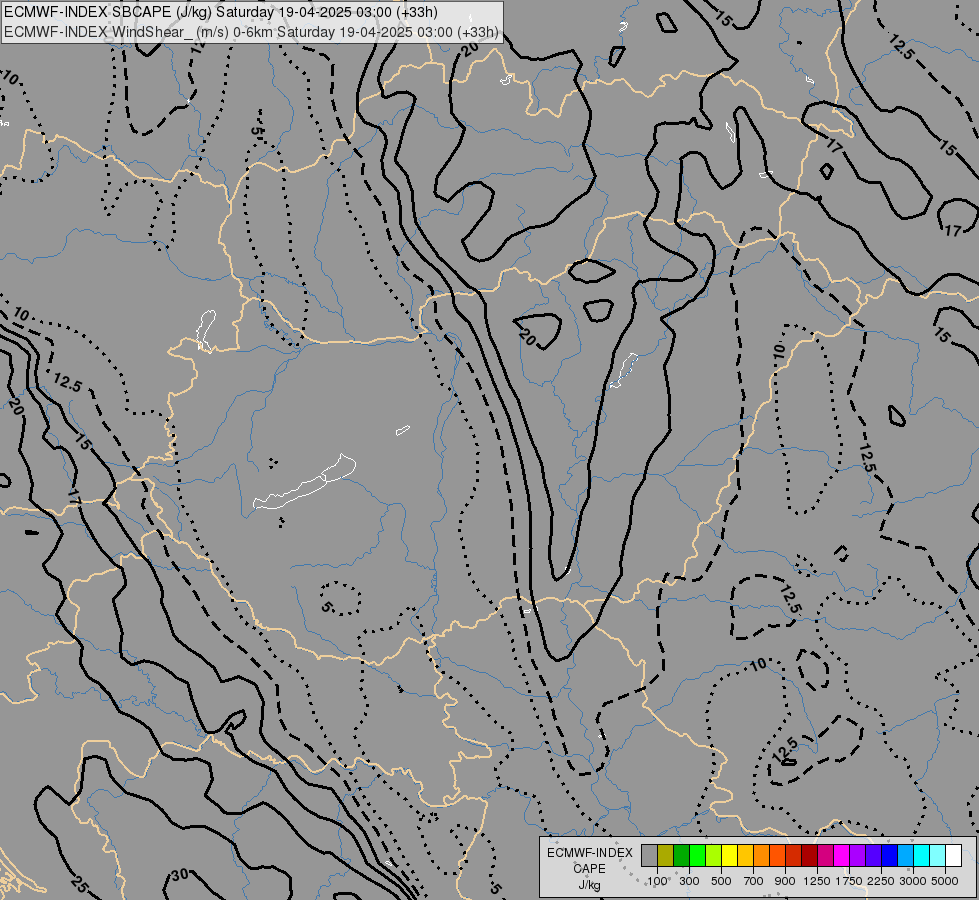Click the WindShear 0-6km title line

pos(251,32)
